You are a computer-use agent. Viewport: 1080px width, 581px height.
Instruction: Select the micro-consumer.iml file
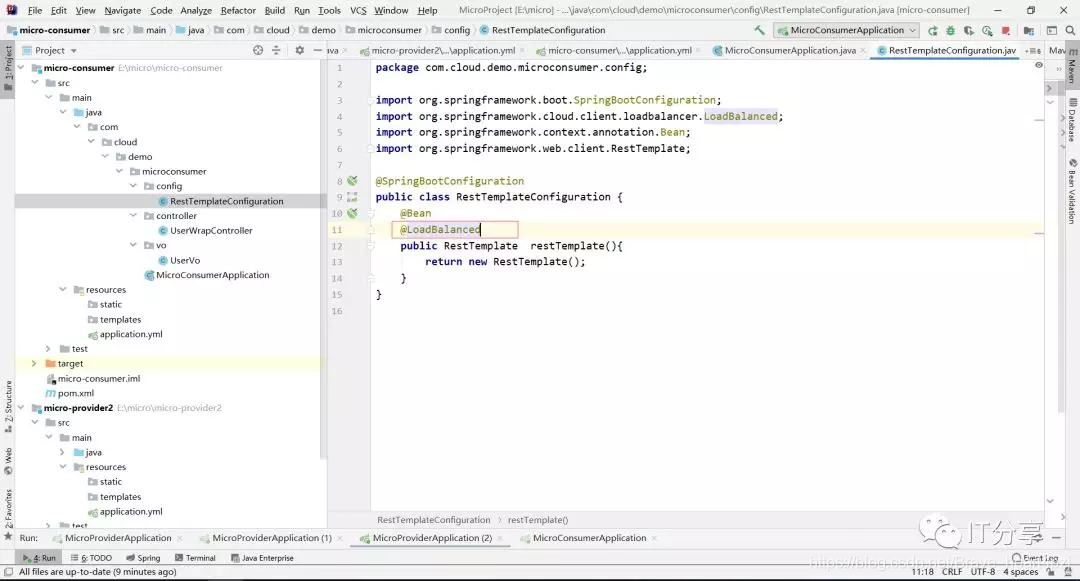[92, 379]
